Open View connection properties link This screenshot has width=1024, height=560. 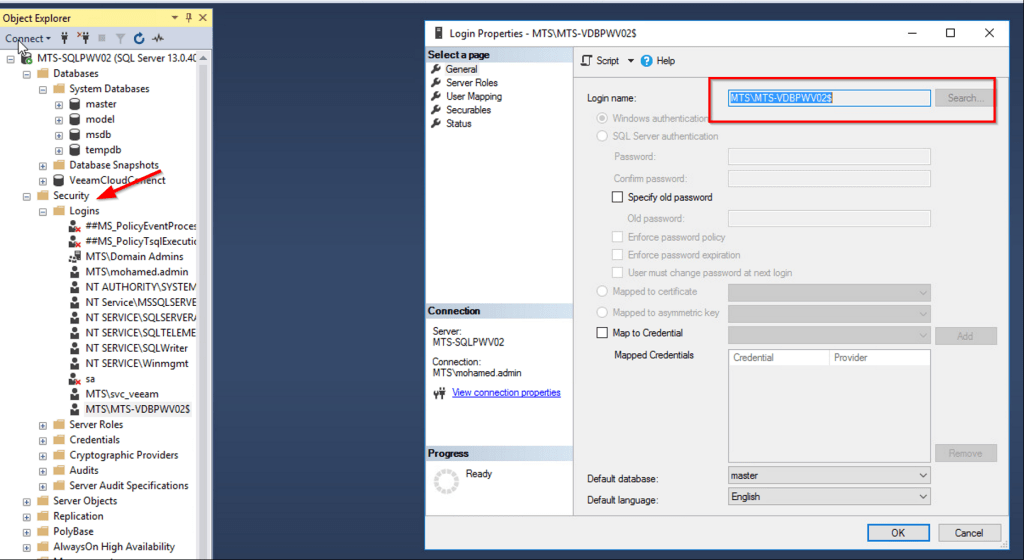point(506,393)
